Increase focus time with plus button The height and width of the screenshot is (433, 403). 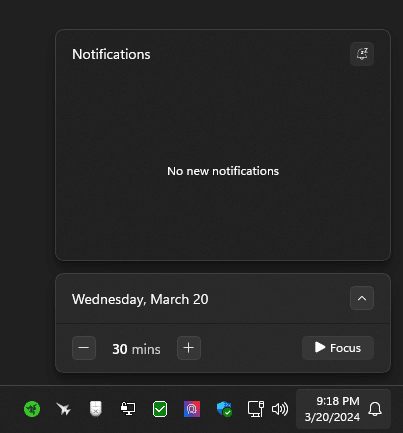pos(189,348)
